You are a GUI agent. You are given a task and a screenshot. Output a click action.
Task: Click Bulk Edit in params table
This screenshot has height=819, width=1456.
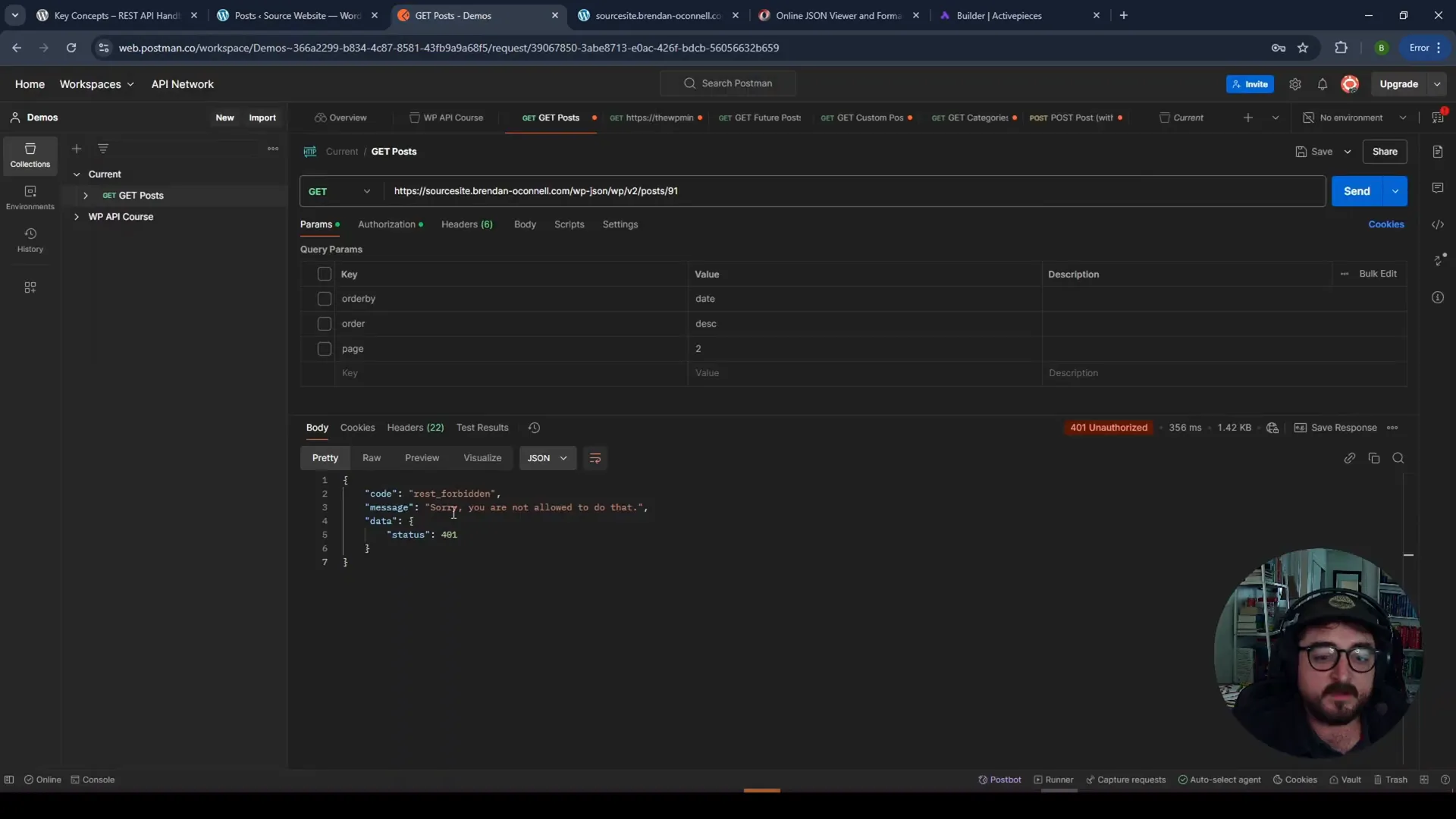(x=1378, y=274)
